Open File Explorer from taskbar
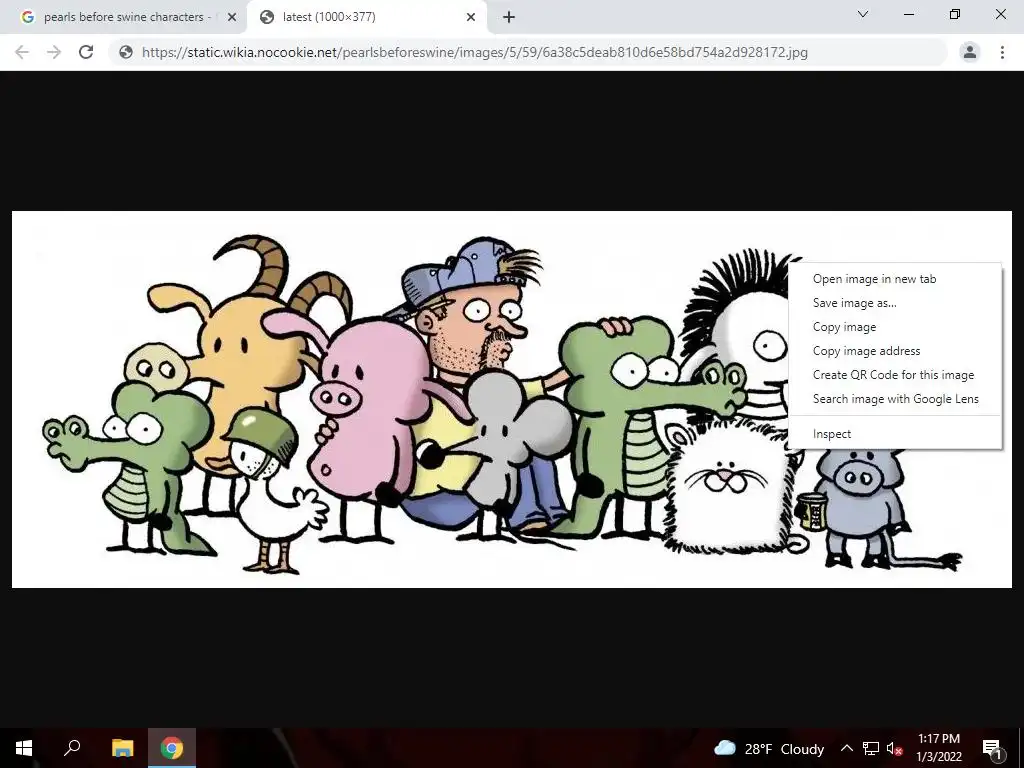This screenshot has height=768, width=1024. tap(122, 748)
